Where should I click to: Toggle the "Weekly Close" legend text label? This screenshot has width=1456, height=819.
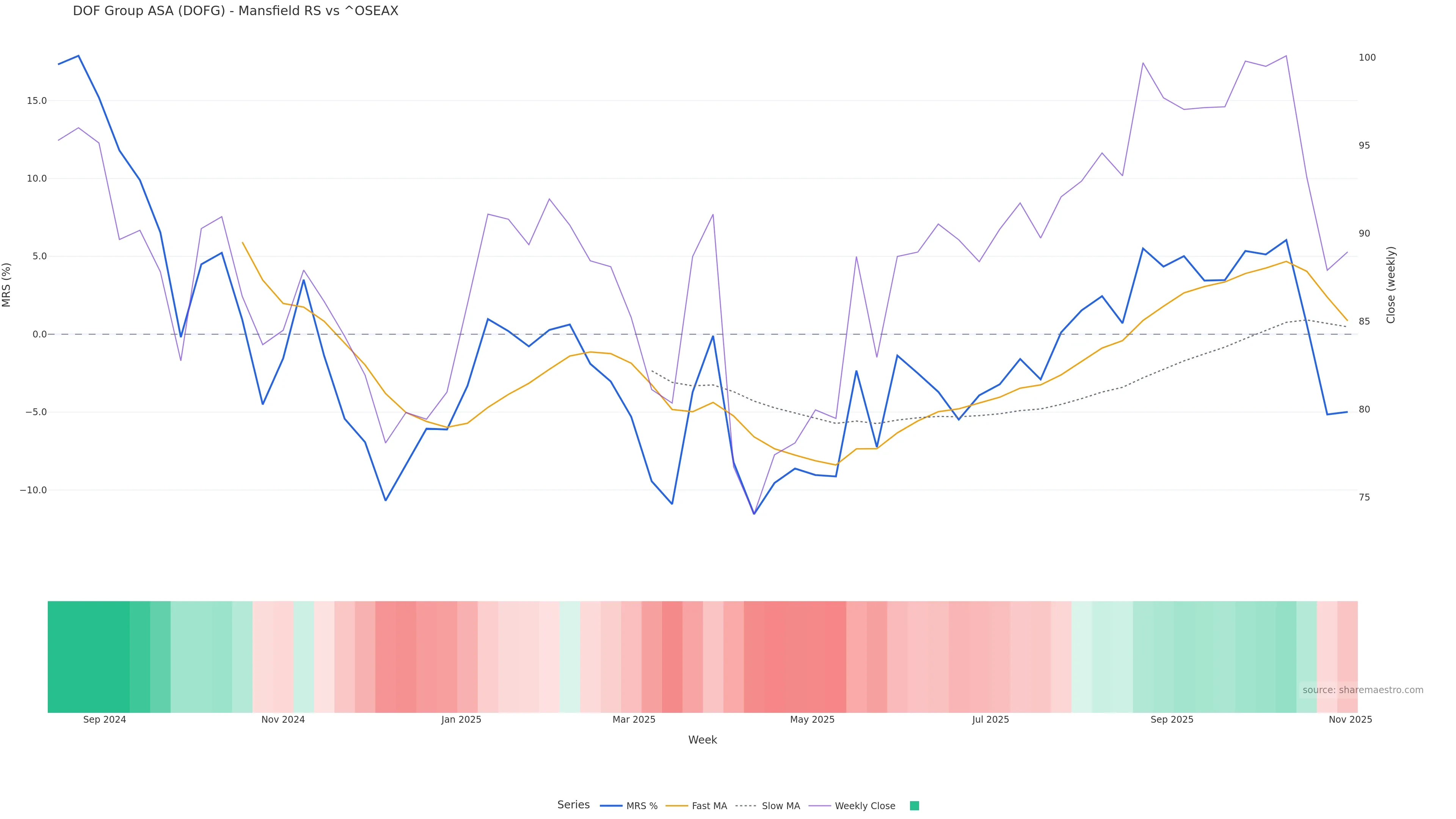865,806
